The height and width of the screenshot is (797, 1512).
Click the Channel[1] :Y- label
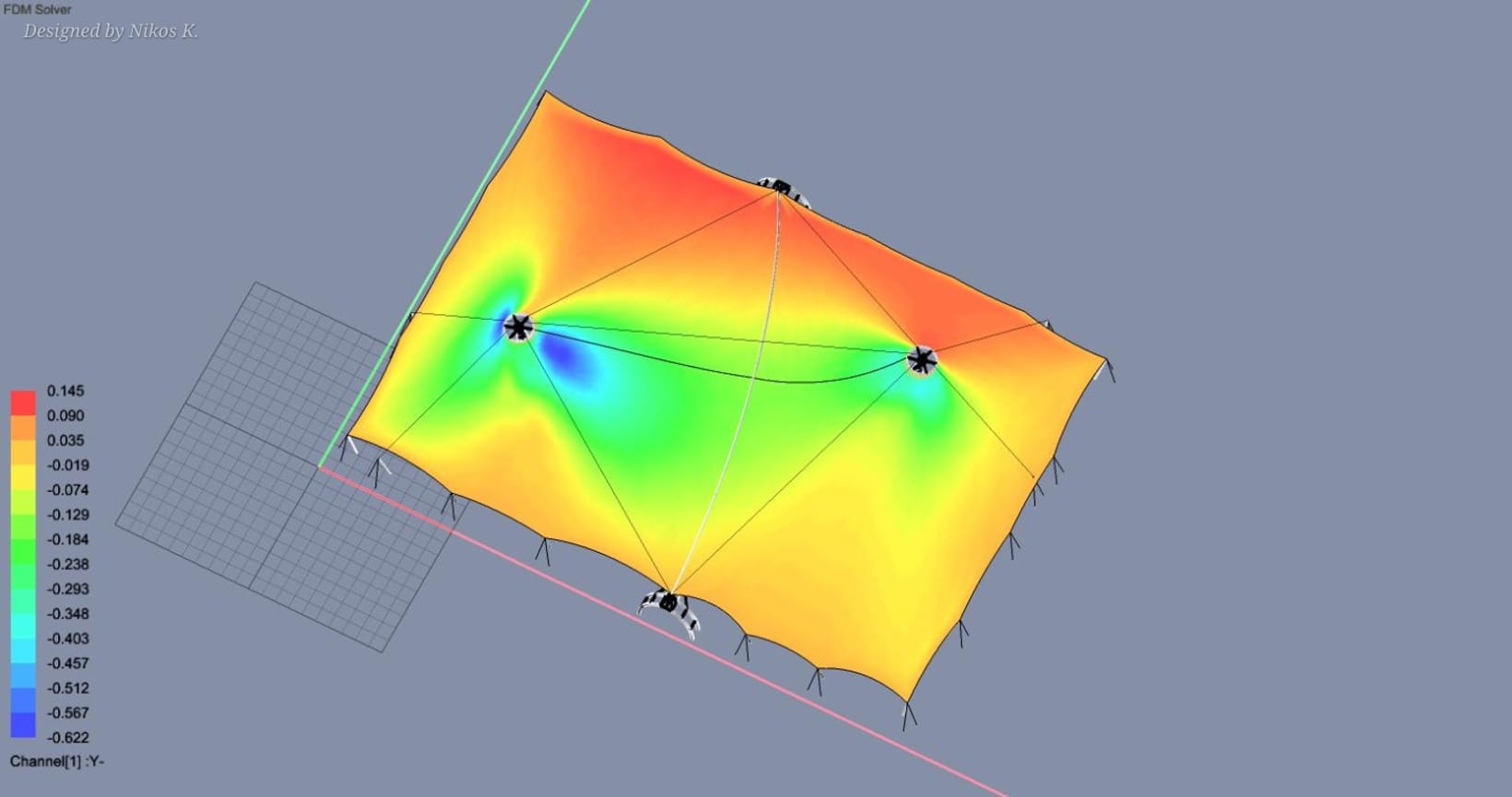tap(57, 761)
